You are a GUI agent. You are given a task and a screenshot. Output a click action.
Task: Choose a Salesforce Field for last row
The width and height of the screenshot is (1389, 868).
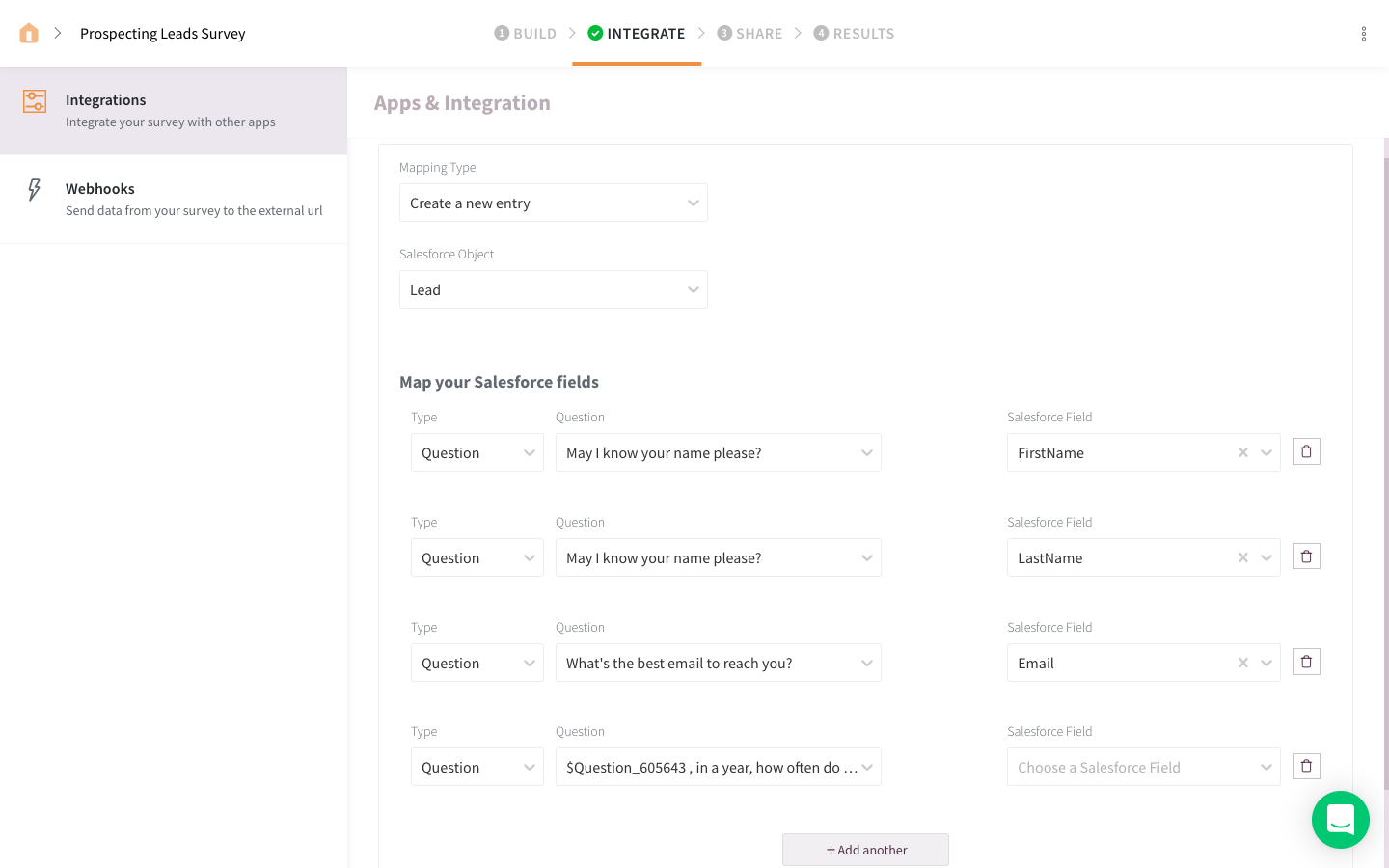click(x=1142, y=768)
